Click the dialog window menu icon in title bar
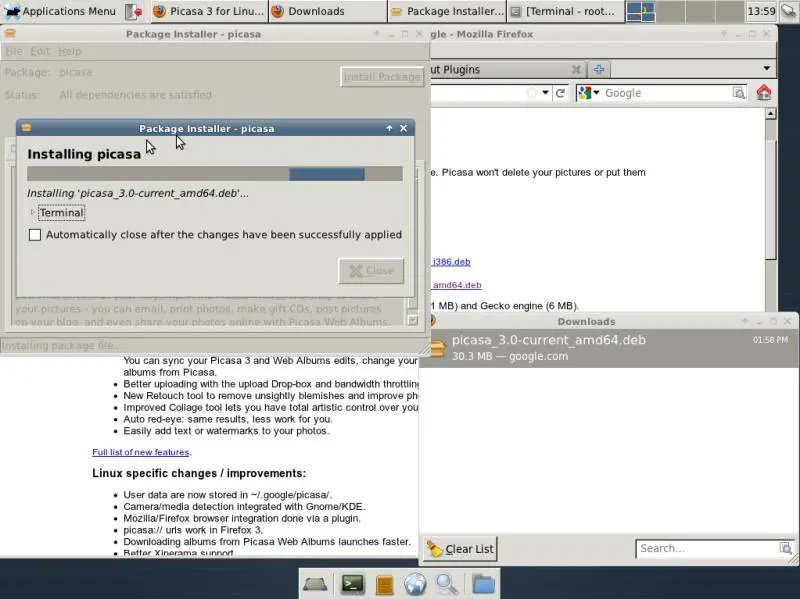800x599 pixels. [27, 128]
